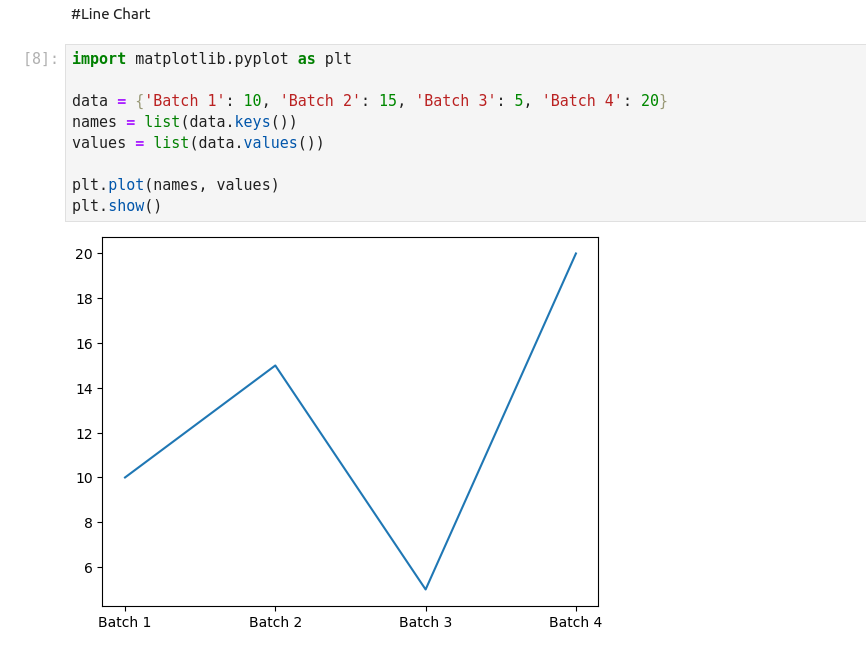The image size is (866, 646).
Task: Click the 'Batch 1' x-axis label
Action: 124,622
